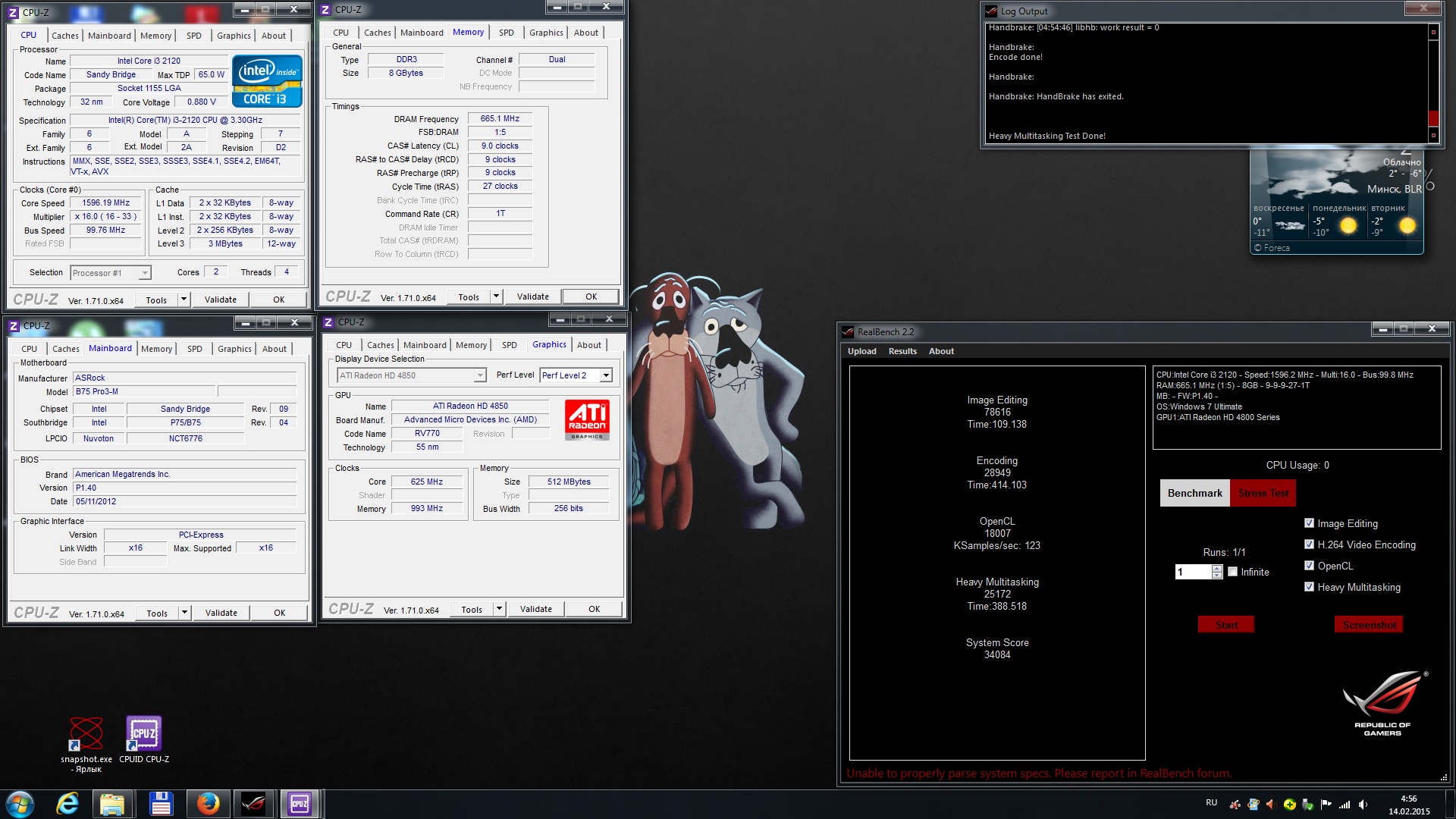Open Internet Explorer from the taskbar
This screenshot has height=819, width=1456.
[x=67, y=804]
